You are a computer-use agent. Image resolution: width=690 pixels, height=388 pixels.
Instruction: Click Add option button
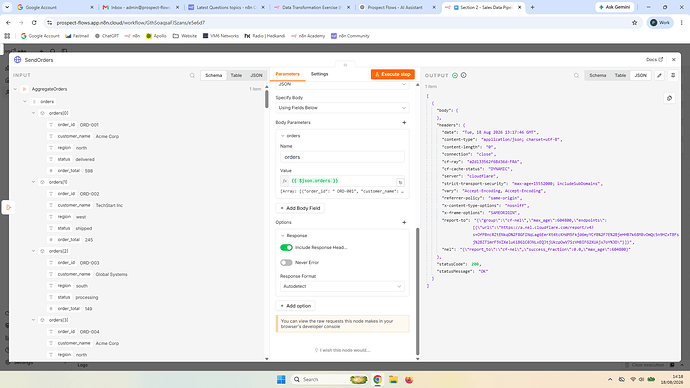(295, 306)
